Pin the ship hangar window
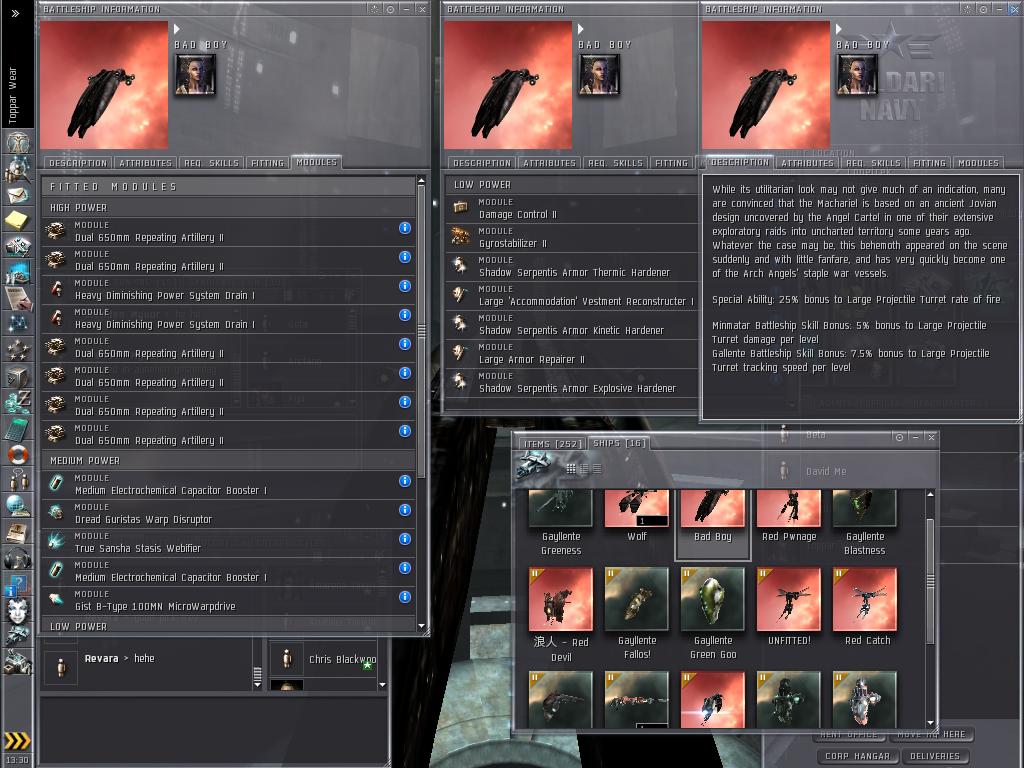Screen dimensions: 1024x768 pos(899,437)
